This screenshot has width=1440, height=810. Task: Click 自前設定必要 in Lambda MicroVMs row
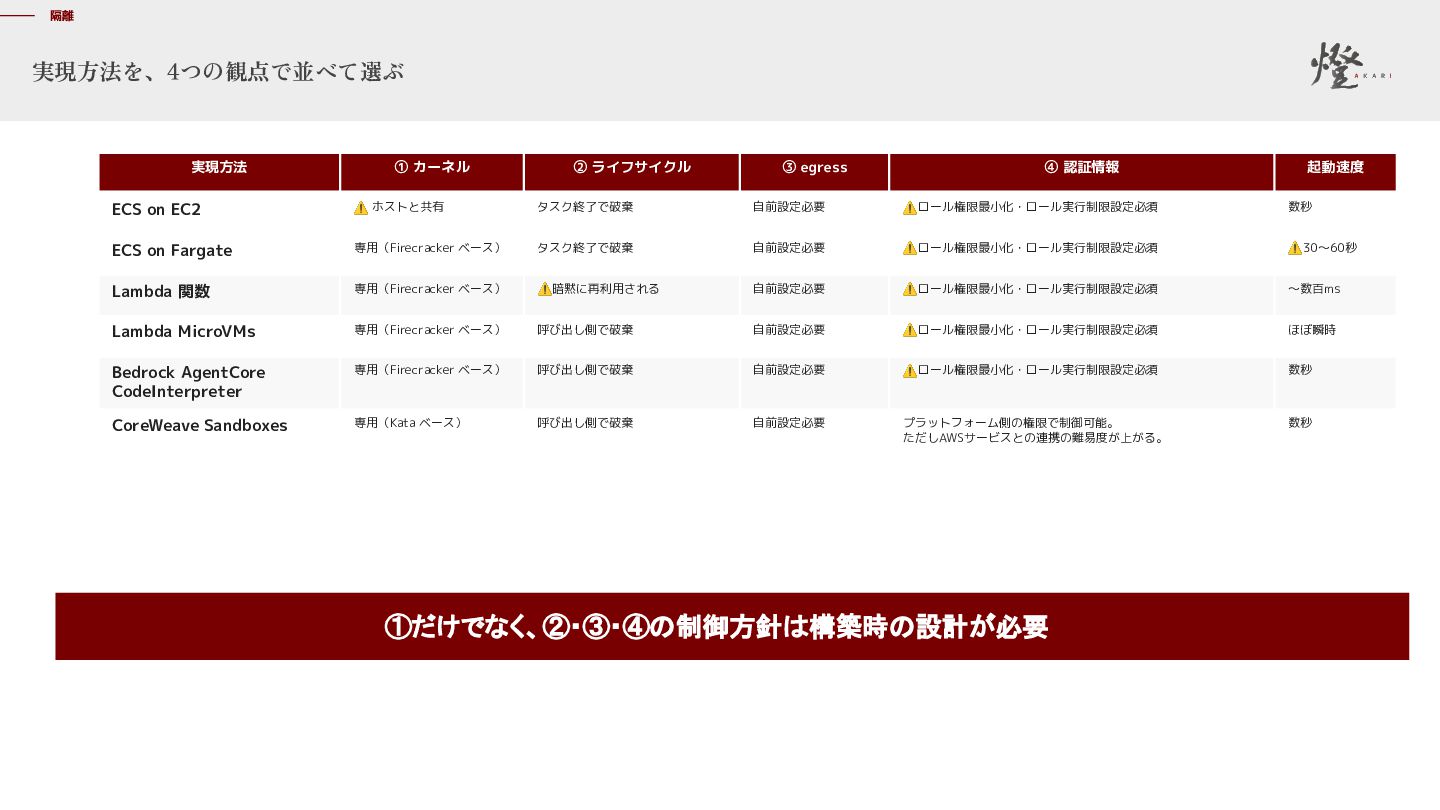click(x=789, y=330)
